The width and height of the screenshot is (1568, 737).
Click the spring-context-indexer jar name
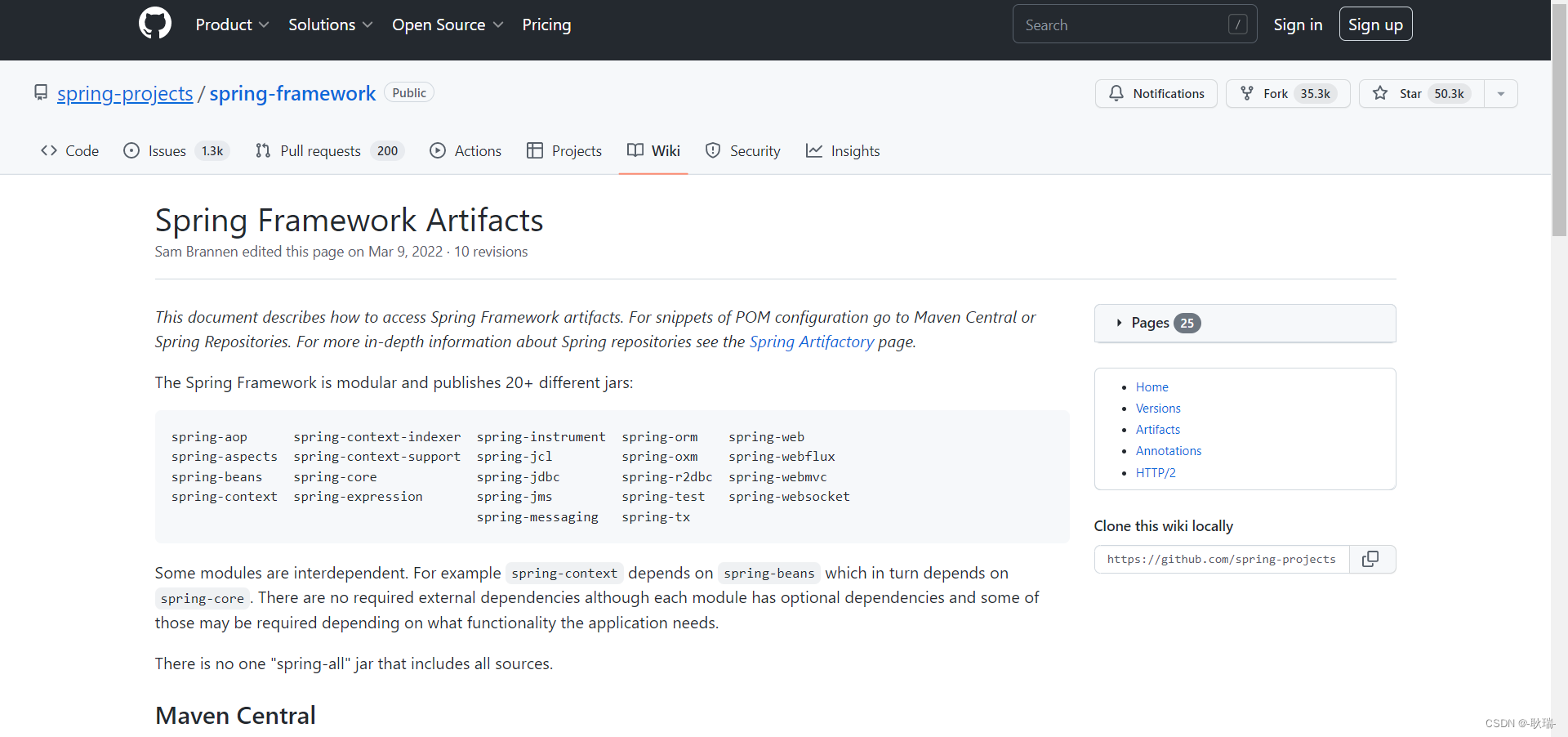pyautogui.click(x=377, y=437)
